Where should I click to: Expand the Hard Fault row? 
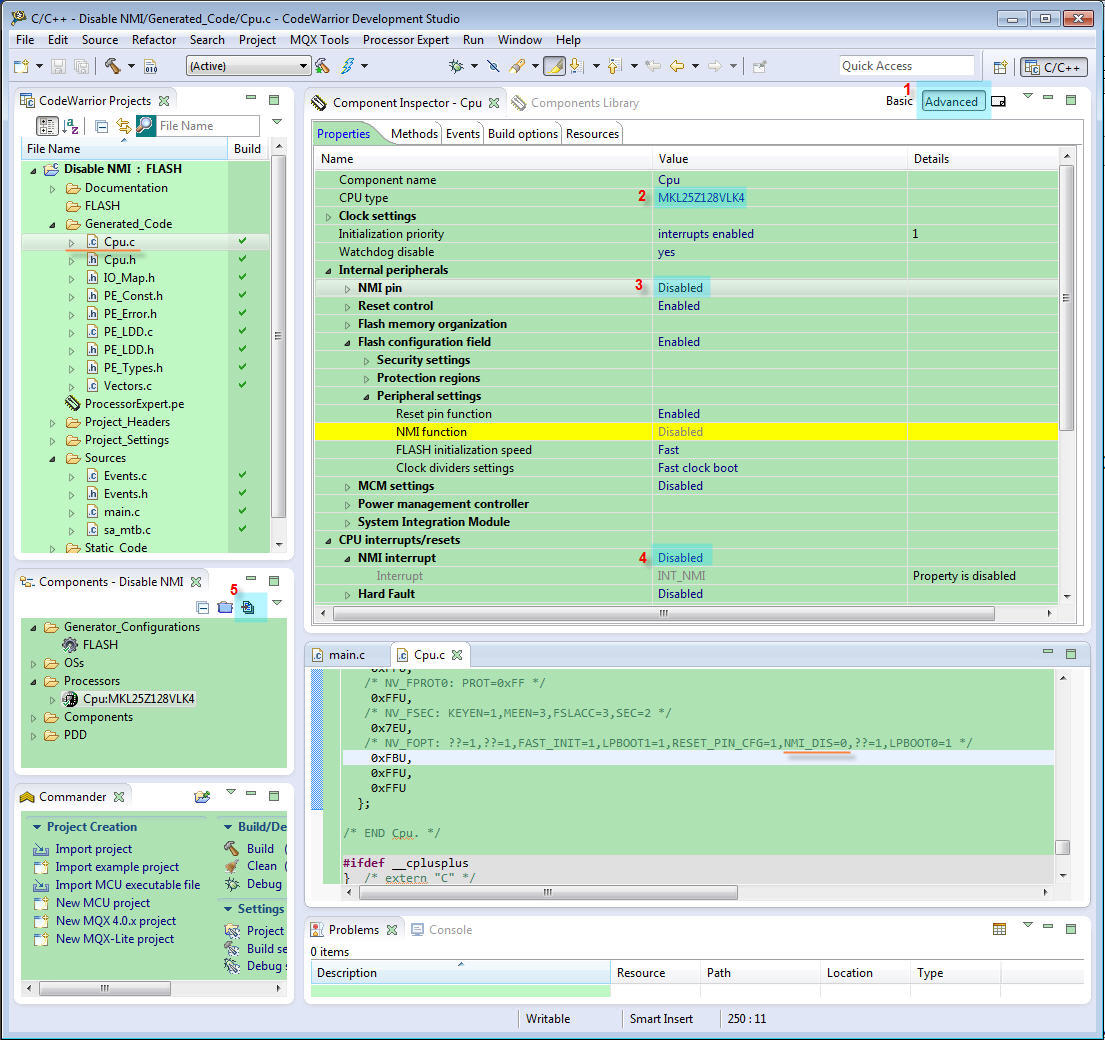[347, 595]
